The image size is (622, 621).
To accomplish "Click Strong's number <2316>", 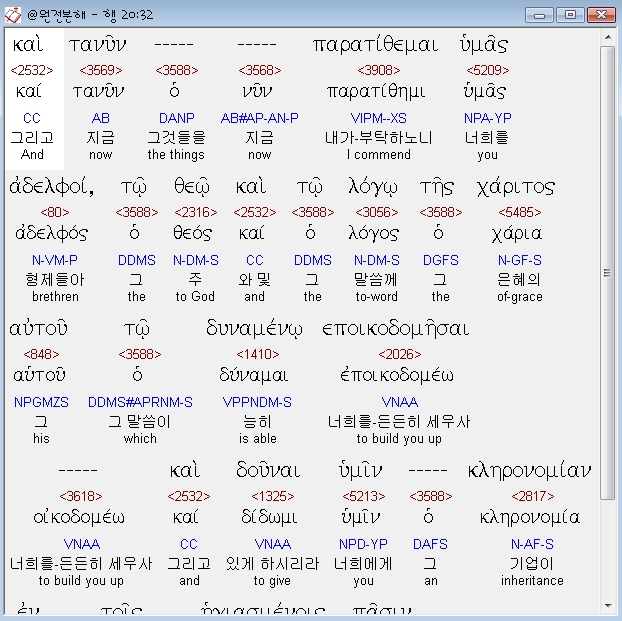I will 196,212.
